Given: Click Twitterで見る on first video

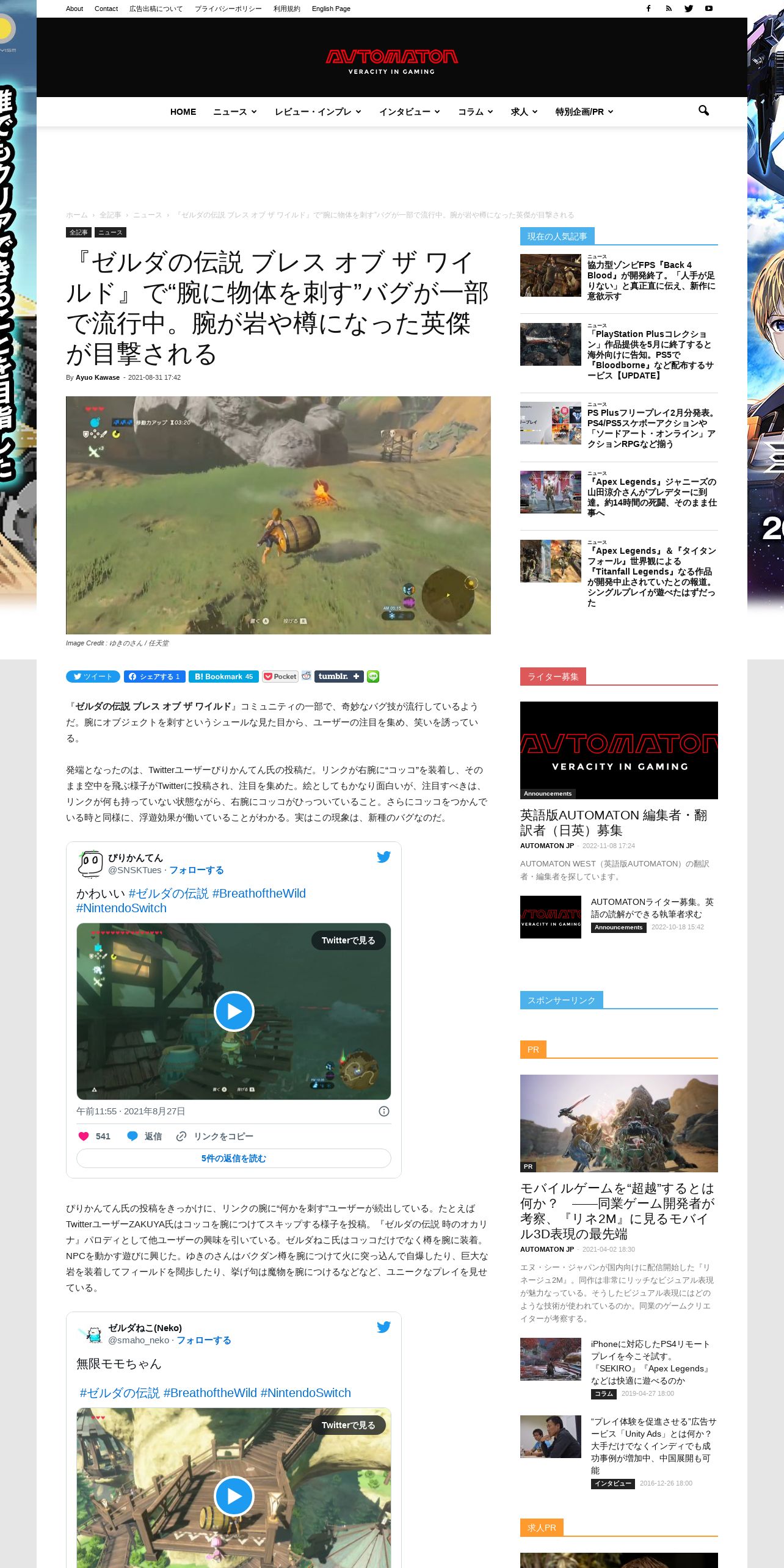Looking at the screenshot, I should [349, 940].
